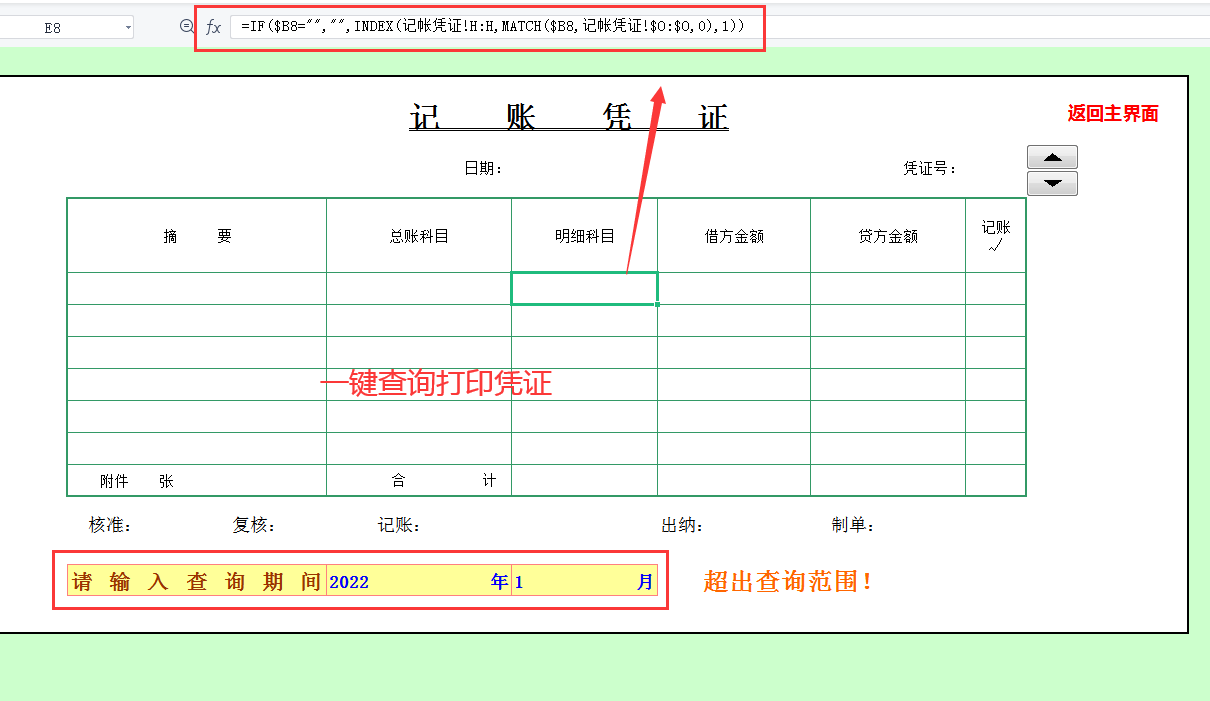Click the fx Insert Function icon

click(213, 28)
